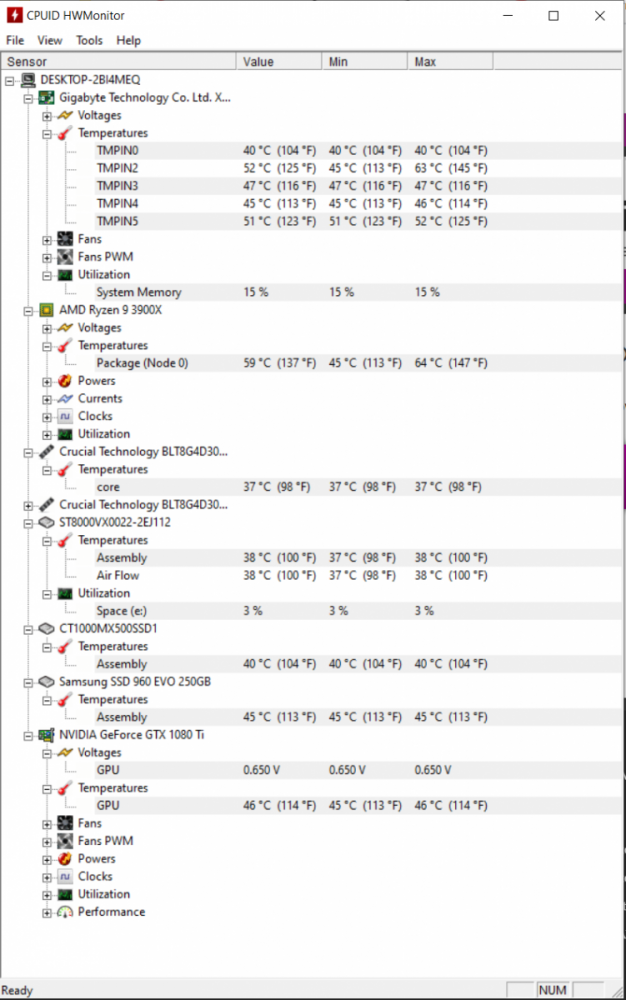Click the NVIDIA GeForce GTX 1080 Ti GPU icon

pos(44,734)
